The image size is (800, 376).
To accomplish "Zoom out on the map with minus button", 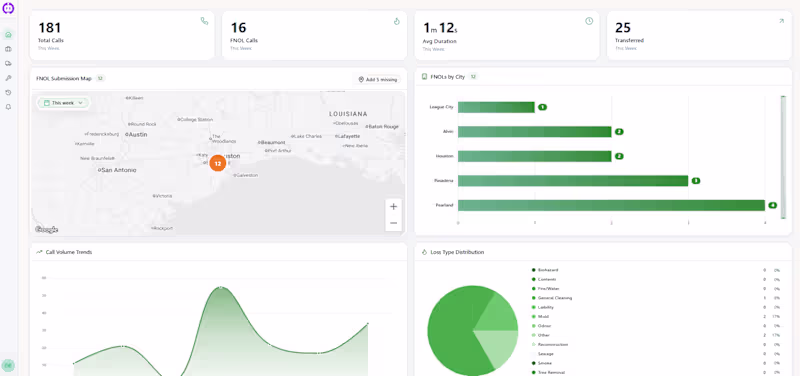I will tap(393, 223).
